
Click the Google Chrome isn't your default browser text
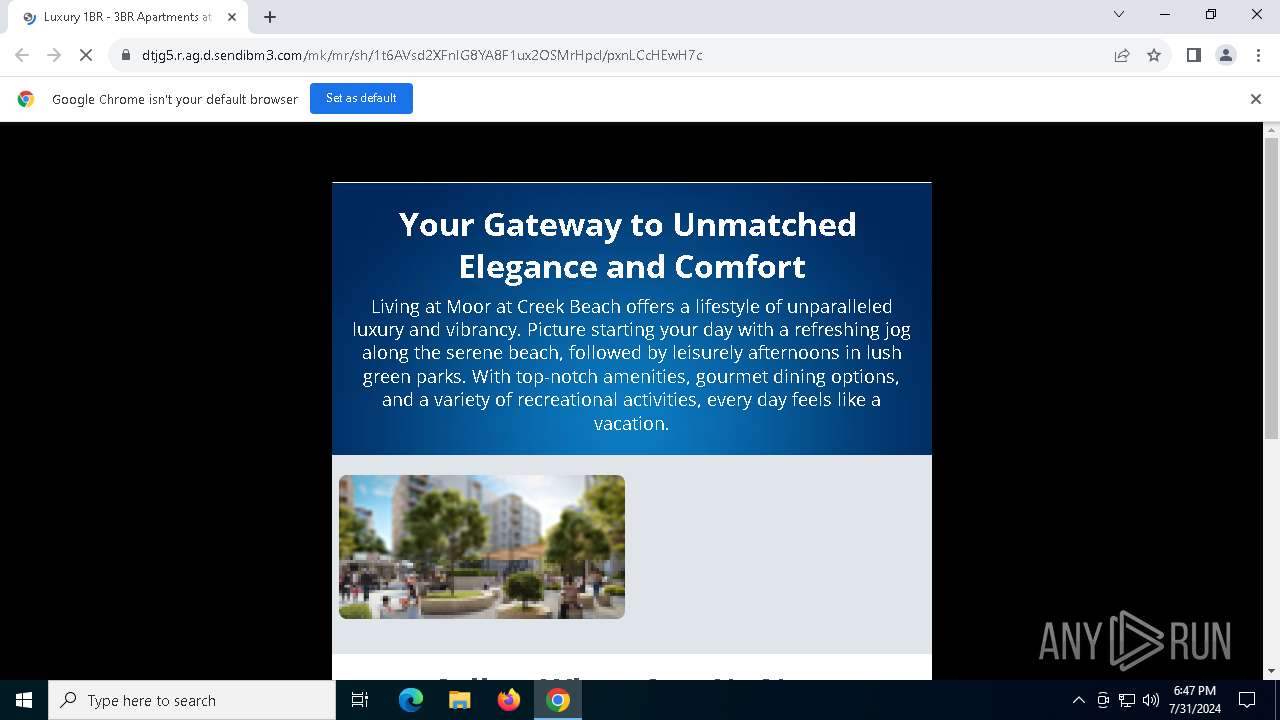[x=175, y=99]
